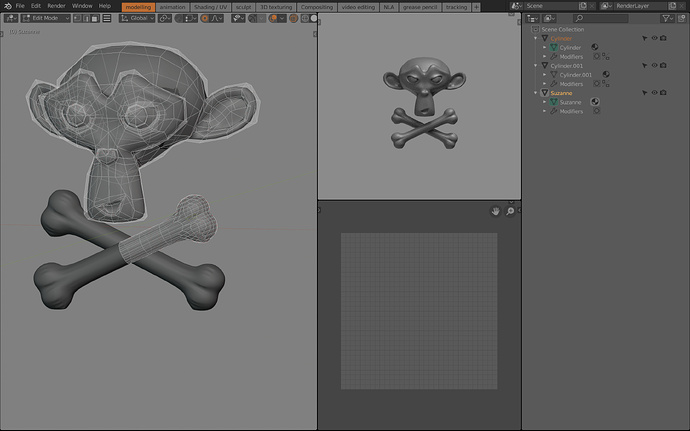Toggle X-ray view icon
This screenshot has height=431, width=690.
[293, 18]
